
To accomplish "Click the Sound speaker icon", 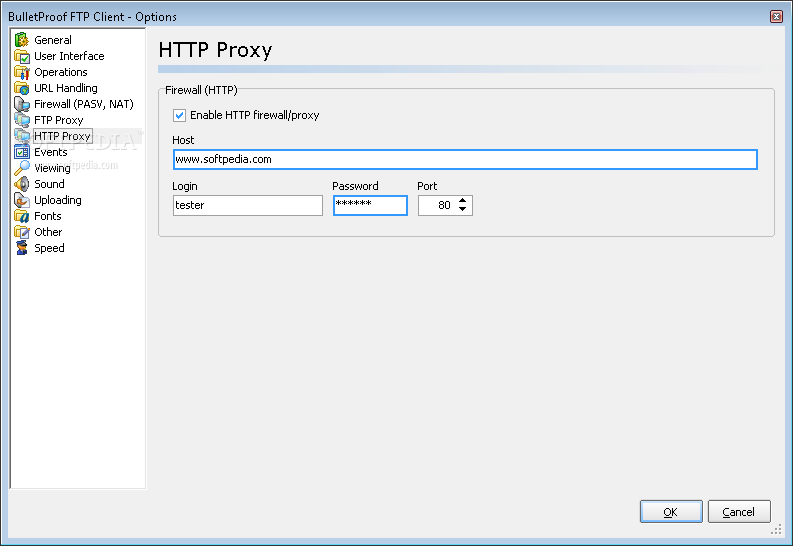I will [22, 184].
